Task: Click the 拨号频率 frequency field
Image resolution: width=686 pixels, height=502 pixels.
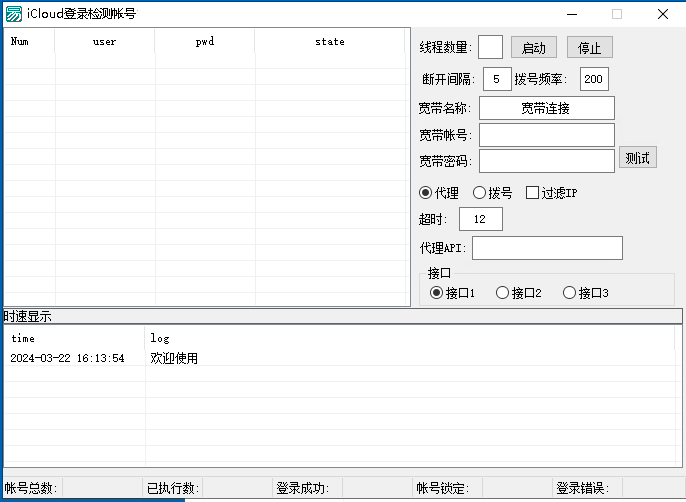Action: pyautogui.click(x=594, y=79)
